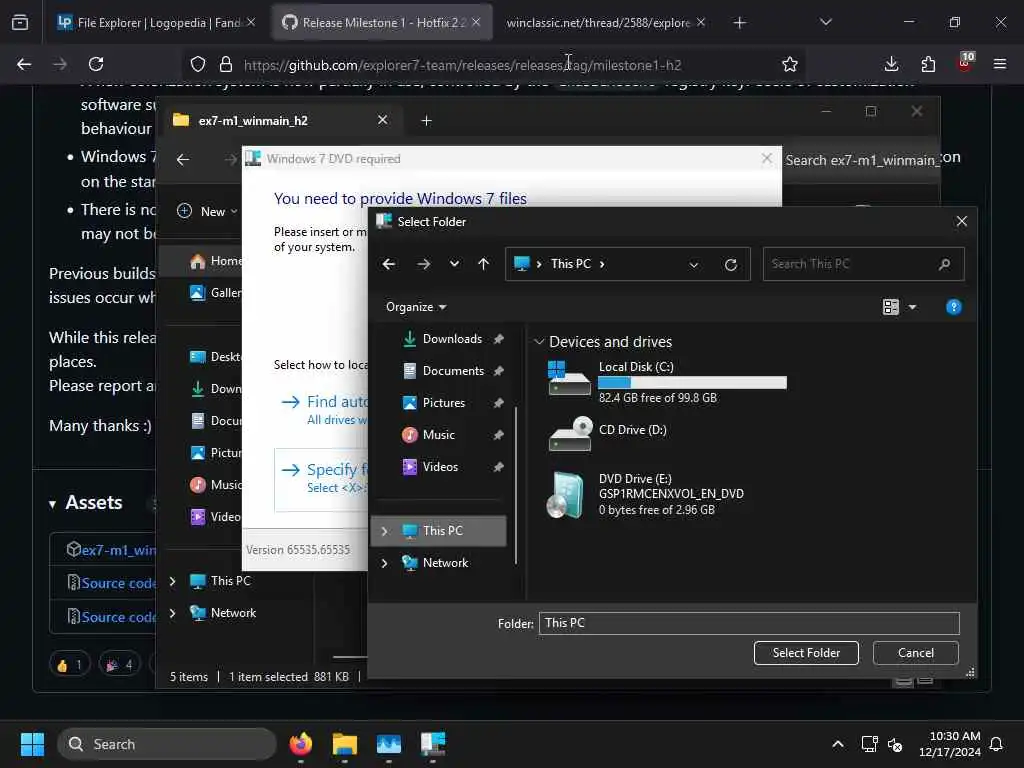This screenshot has width=1024, height=768.
Task: Open the notifications bell in taskbar
Action: 997,744
